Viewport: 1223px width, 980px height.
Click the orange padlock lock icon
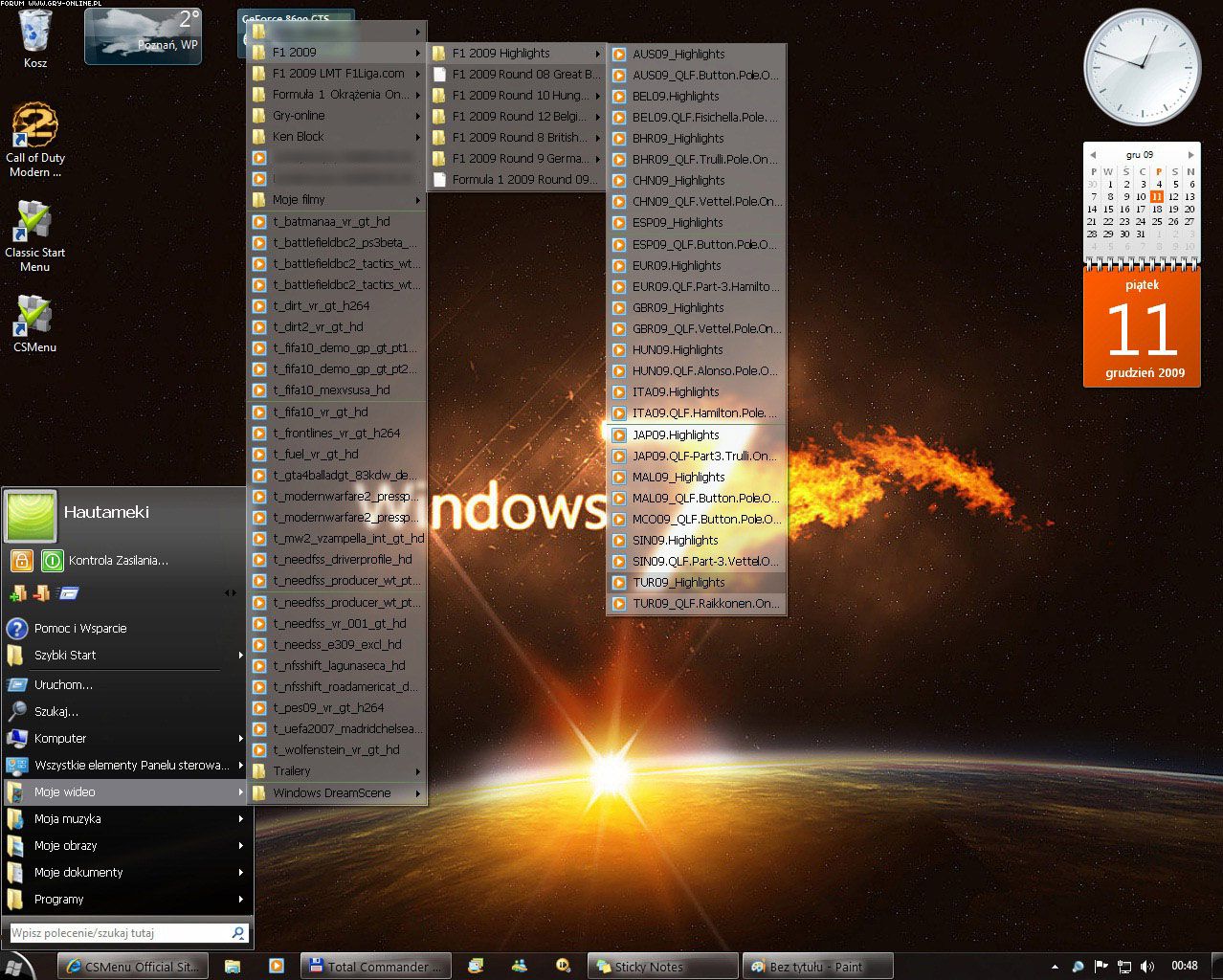(22, 560)
